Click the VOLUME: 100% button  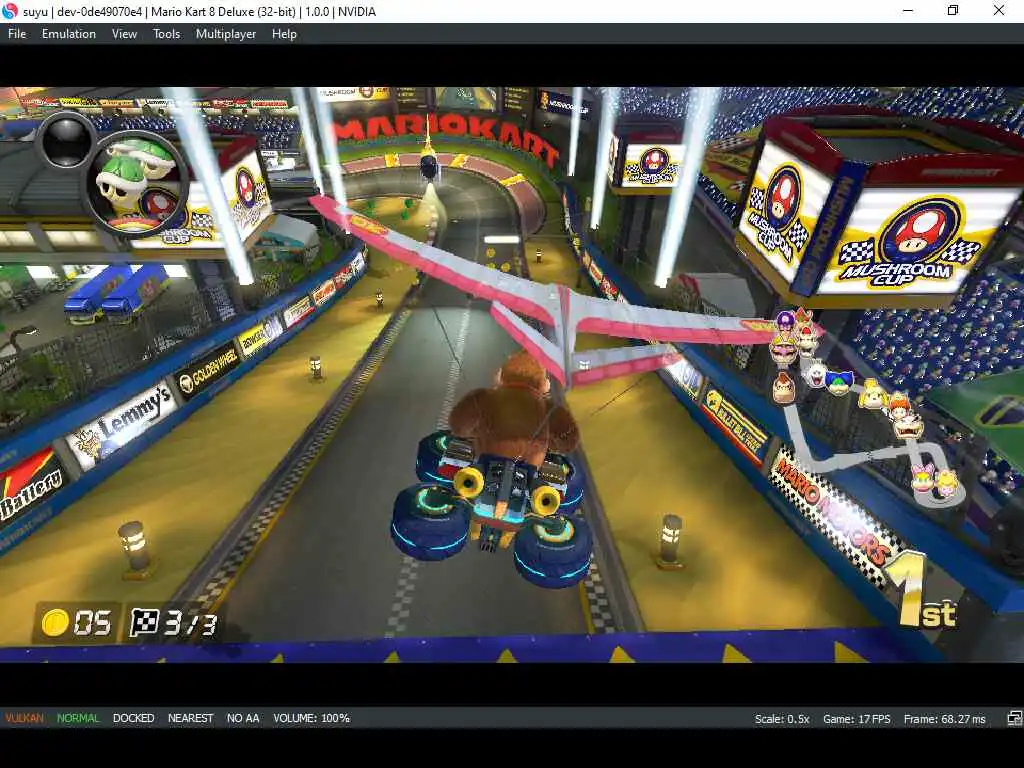point(312,718)
